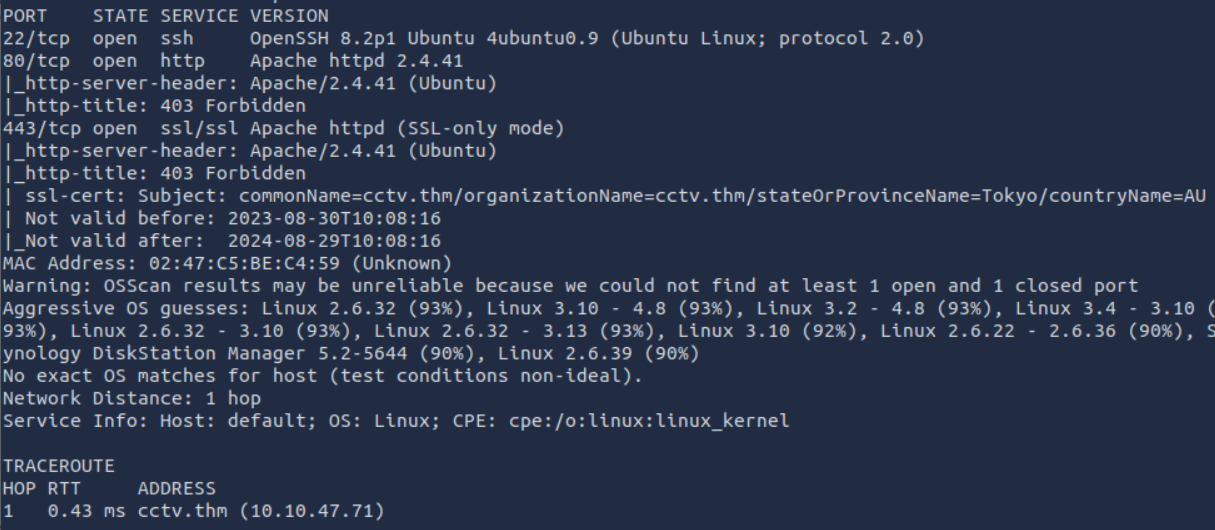Click the 22/tcp port entry
Screen dimensions: 1215x530
30,39
